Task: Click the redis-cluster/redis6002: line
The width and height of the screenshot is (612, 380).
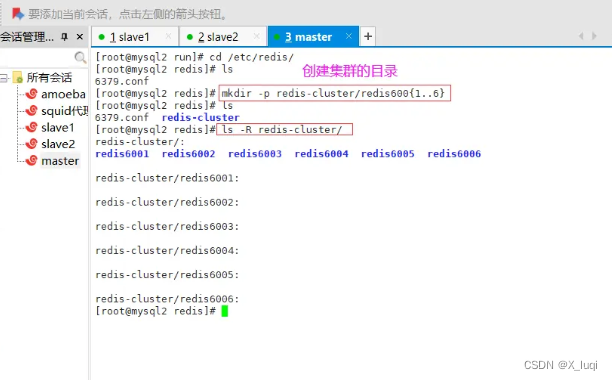Action: (167, 202)
